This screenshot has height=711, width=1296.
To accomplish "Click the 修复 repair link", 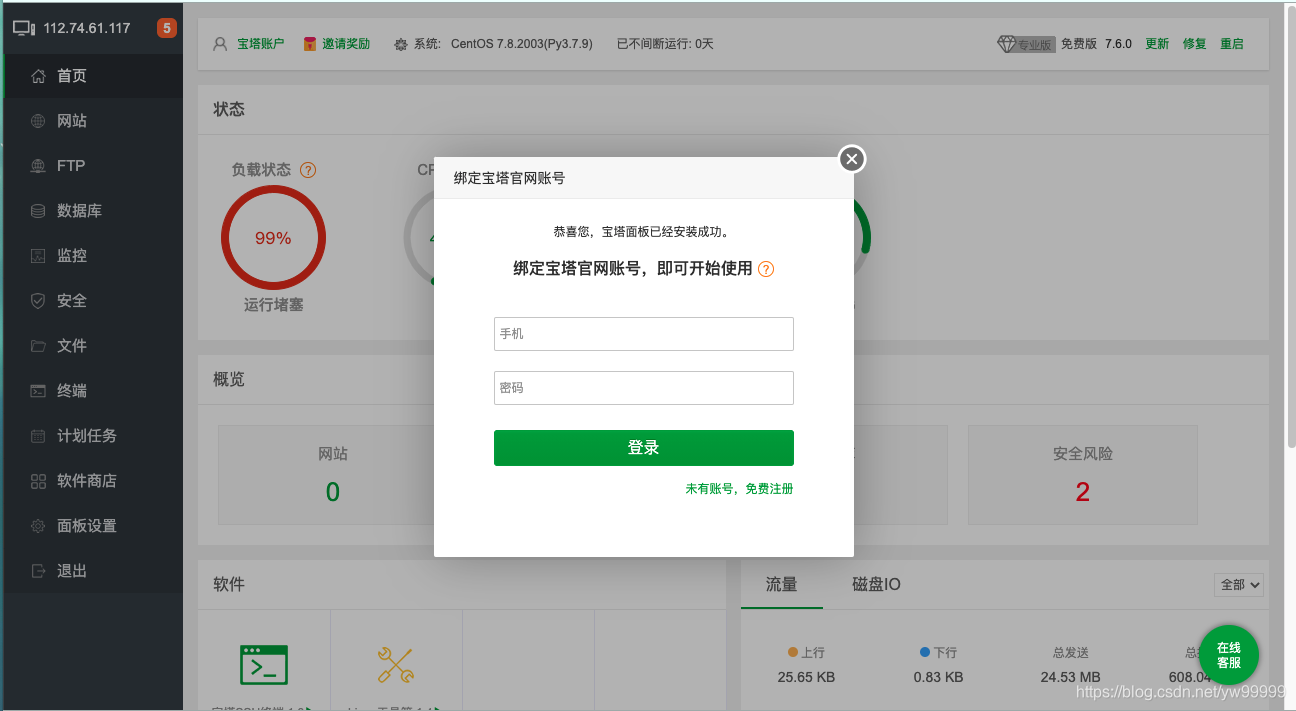I will pos(1195,44).
